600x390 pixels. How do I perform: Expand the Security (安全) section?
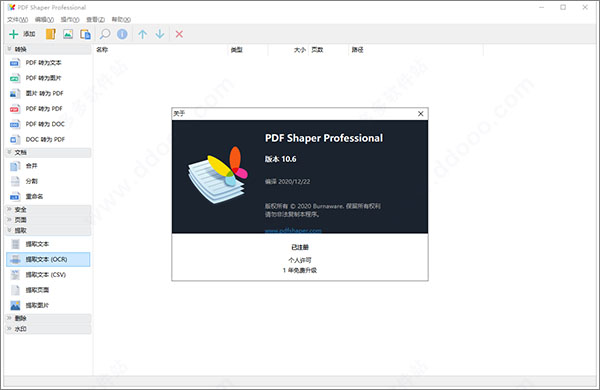tap(48, 209)
